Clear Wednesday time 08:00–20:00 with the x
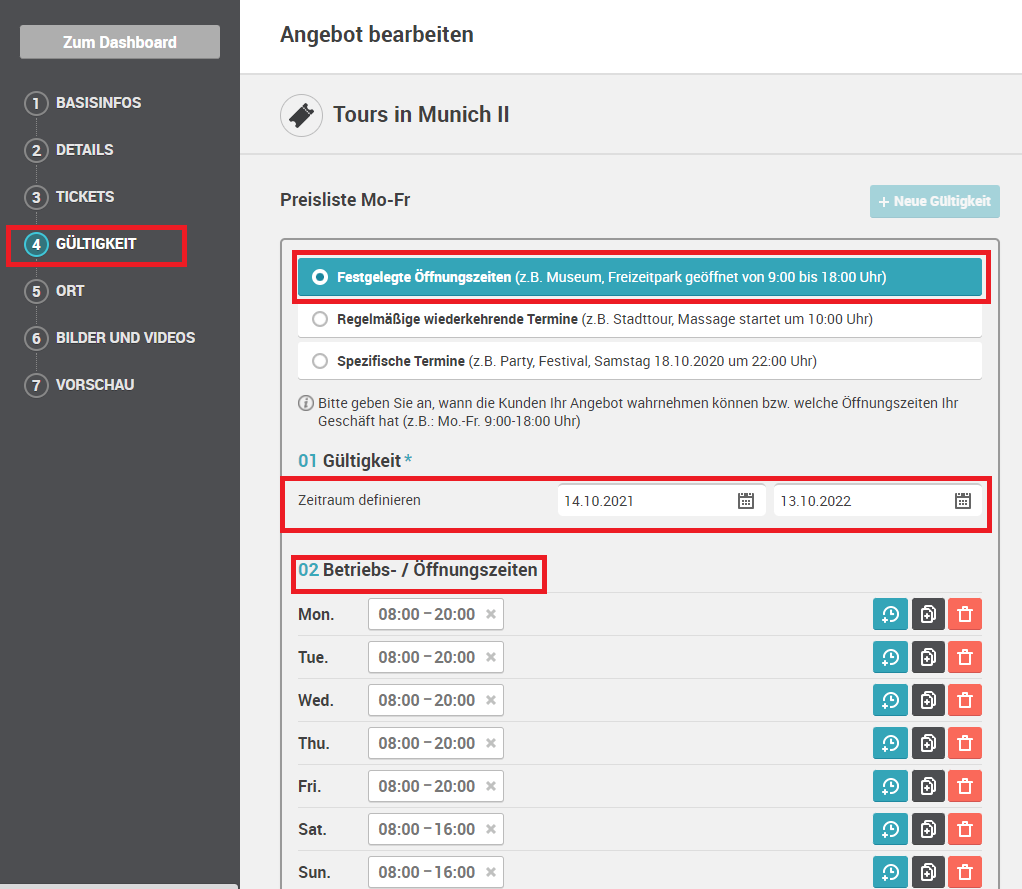1022x889 pixels. (x=491, y=700)
